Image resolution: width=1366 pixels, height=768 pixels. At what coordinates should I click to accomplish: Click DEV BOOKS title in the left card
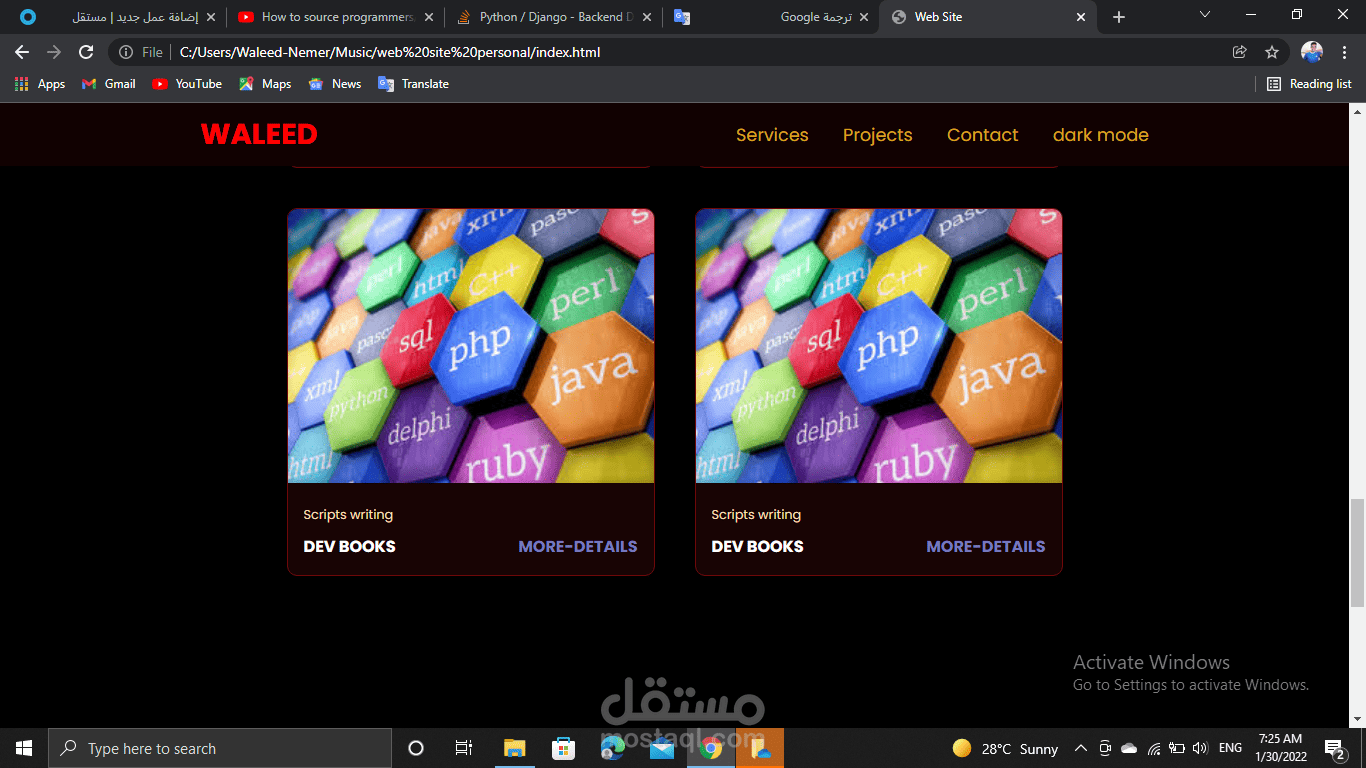click(349, 546)
